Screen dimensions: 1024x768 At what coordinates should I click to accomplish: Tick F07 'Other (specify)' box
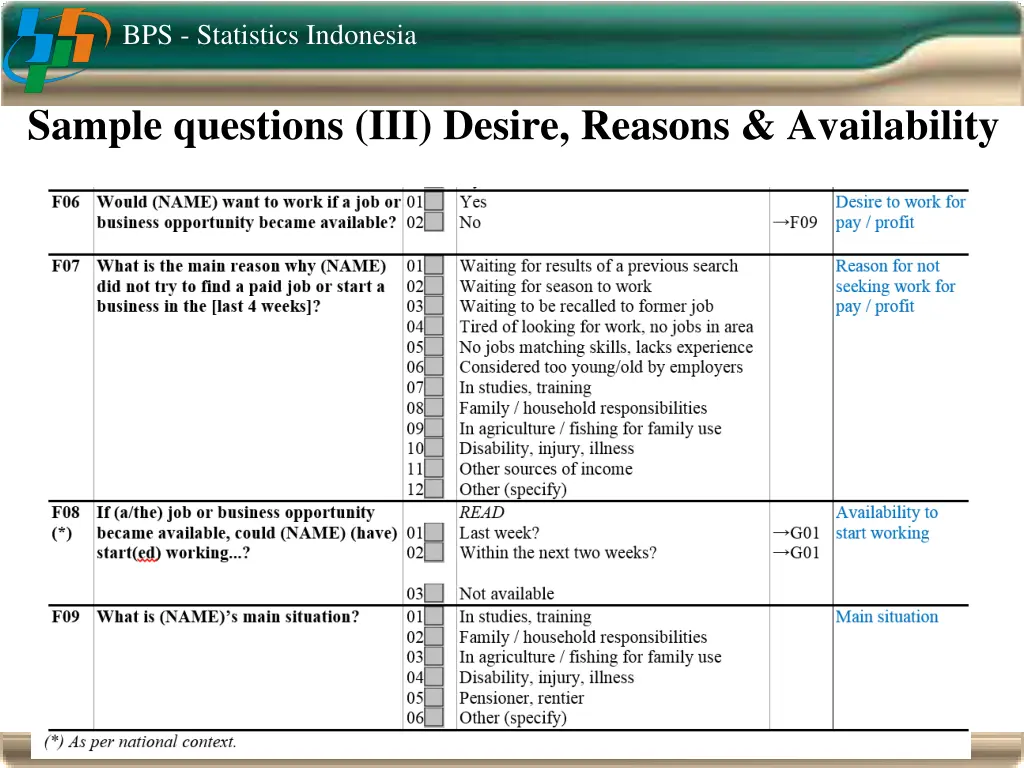(434, 489)
